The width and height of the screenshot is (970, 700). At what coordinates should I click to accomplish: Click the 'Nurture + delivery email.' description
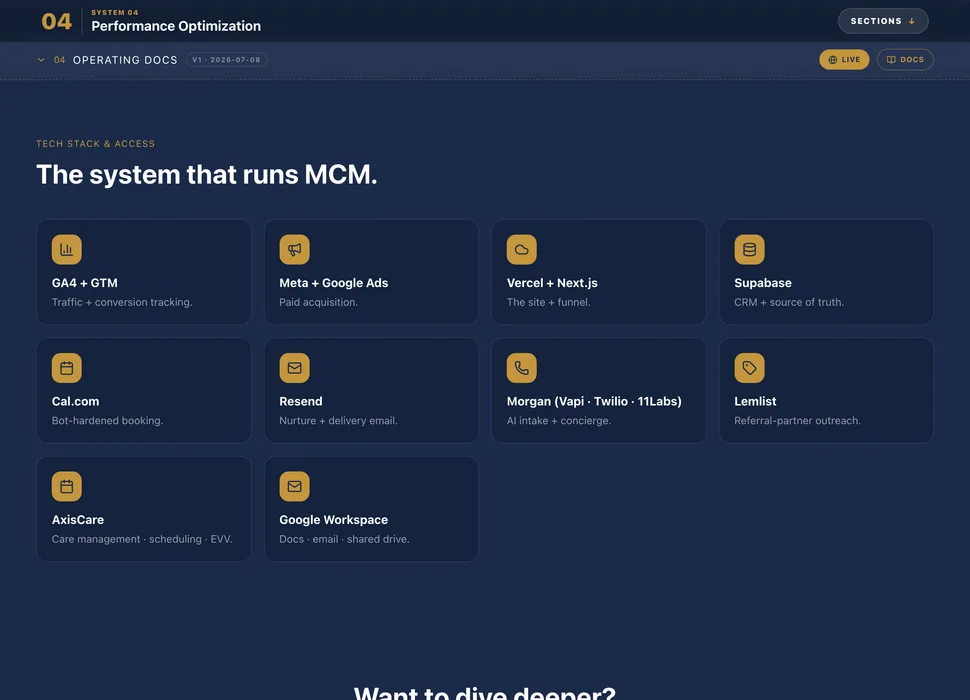[338, 420]
